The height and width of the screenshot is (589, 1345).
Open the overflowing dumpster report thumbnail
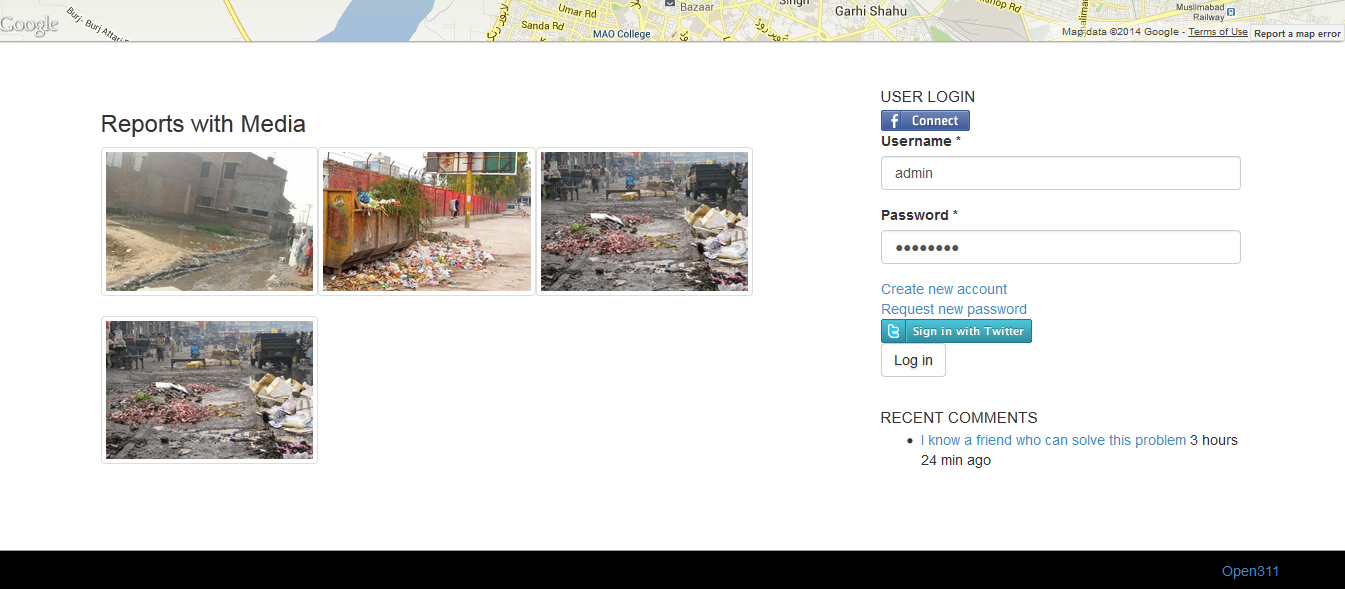point(427,221)
